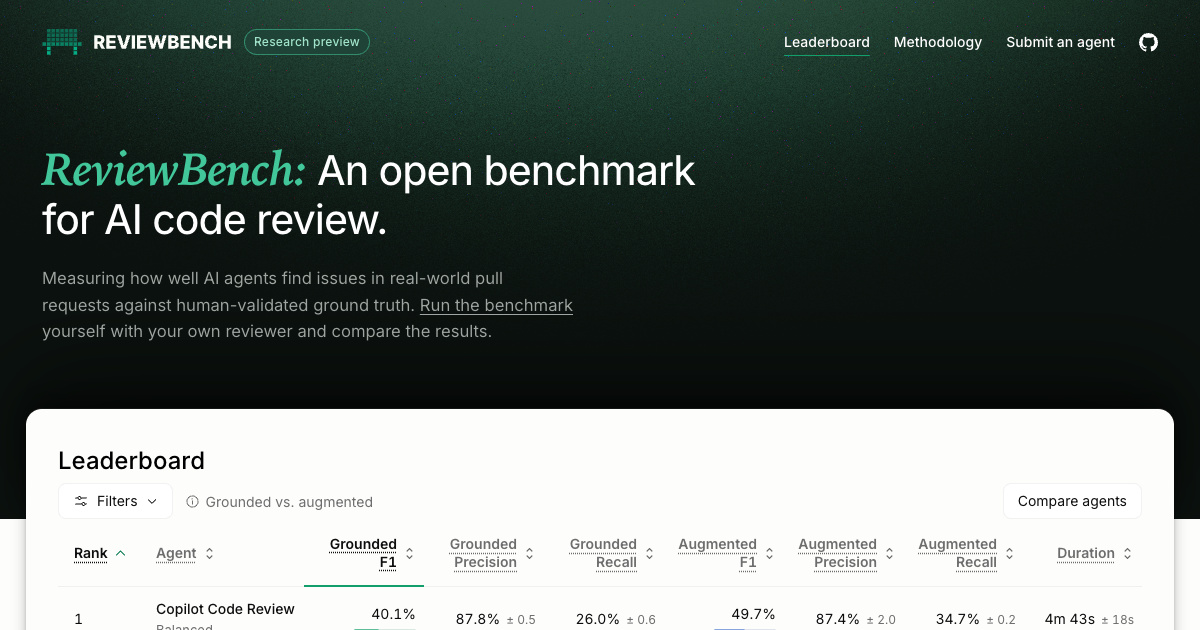Follow the Run the benchmark link

tap(496, 305)
